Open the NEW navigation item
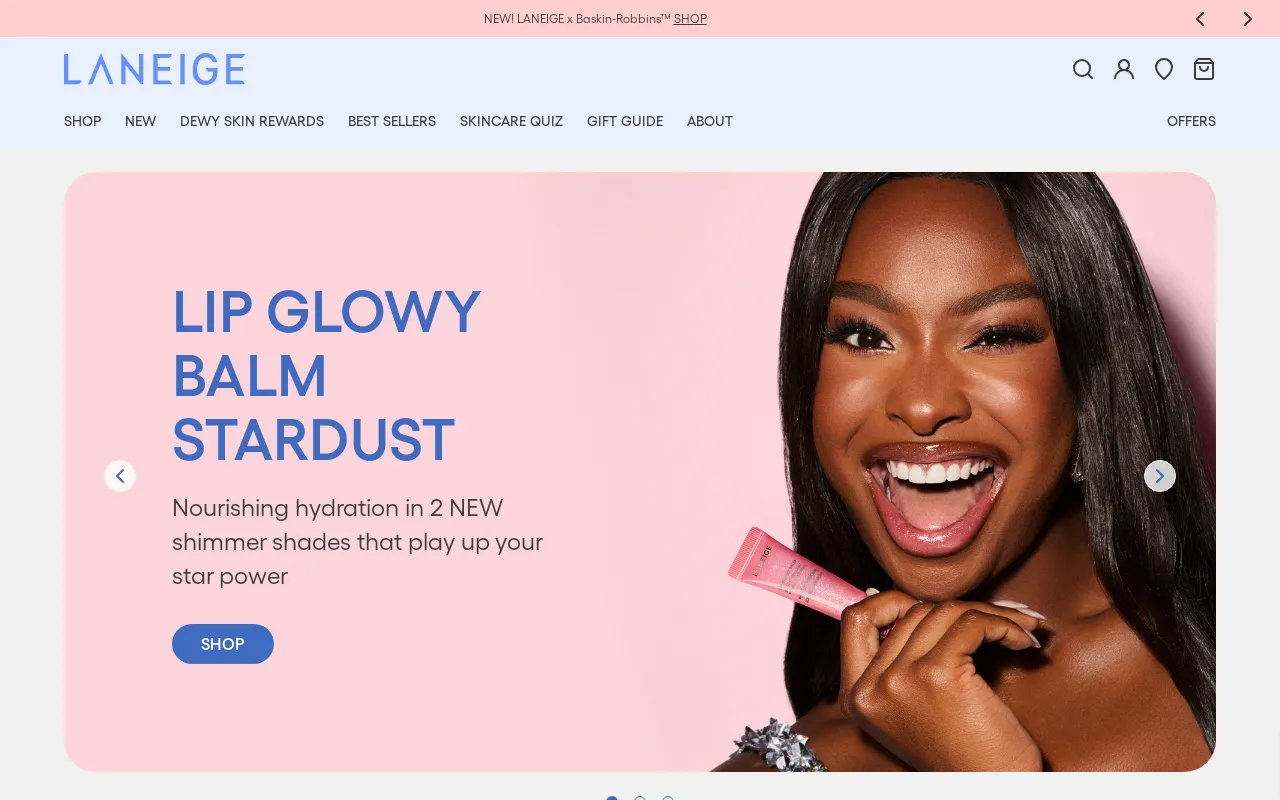The image size is (1280, 800). (140, 121)
